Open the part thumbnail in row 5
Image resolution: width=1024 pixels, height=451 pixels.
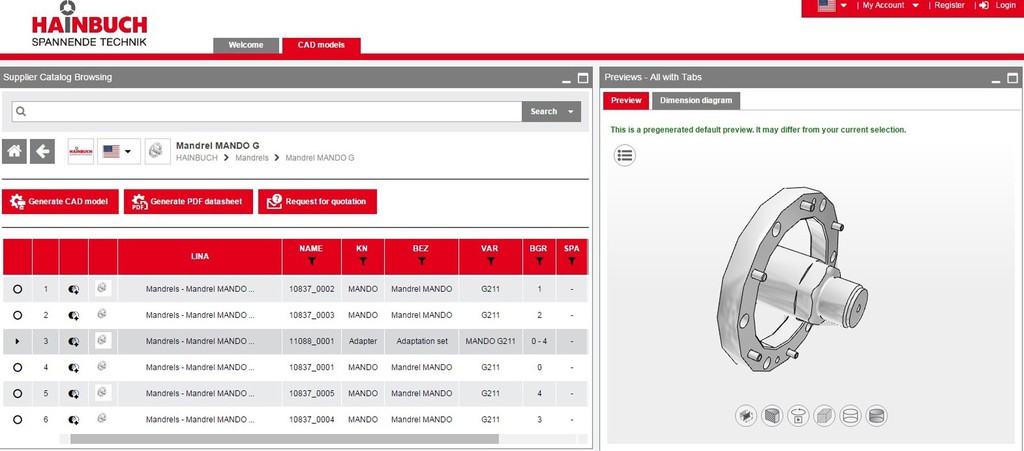103,392
